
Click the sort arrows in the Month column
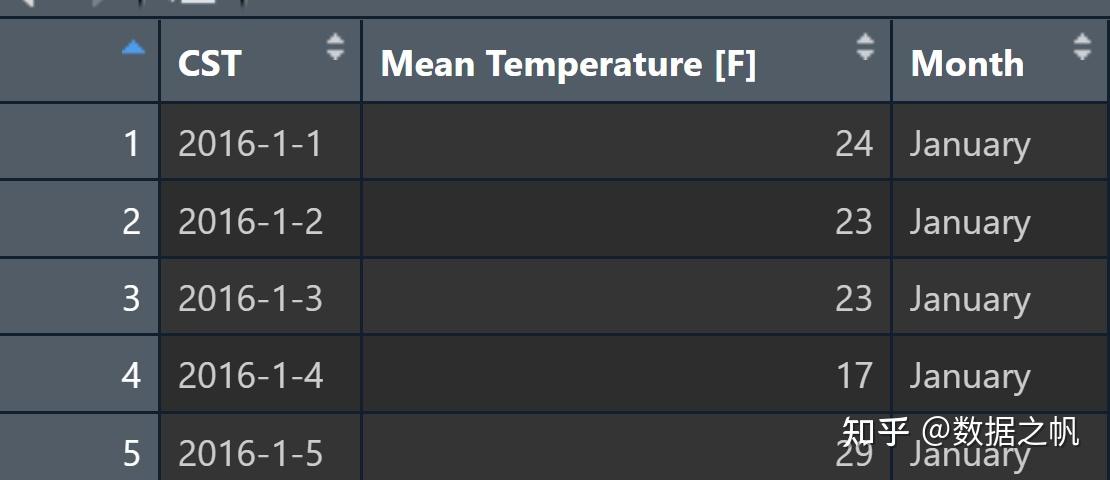point(1081,46)
